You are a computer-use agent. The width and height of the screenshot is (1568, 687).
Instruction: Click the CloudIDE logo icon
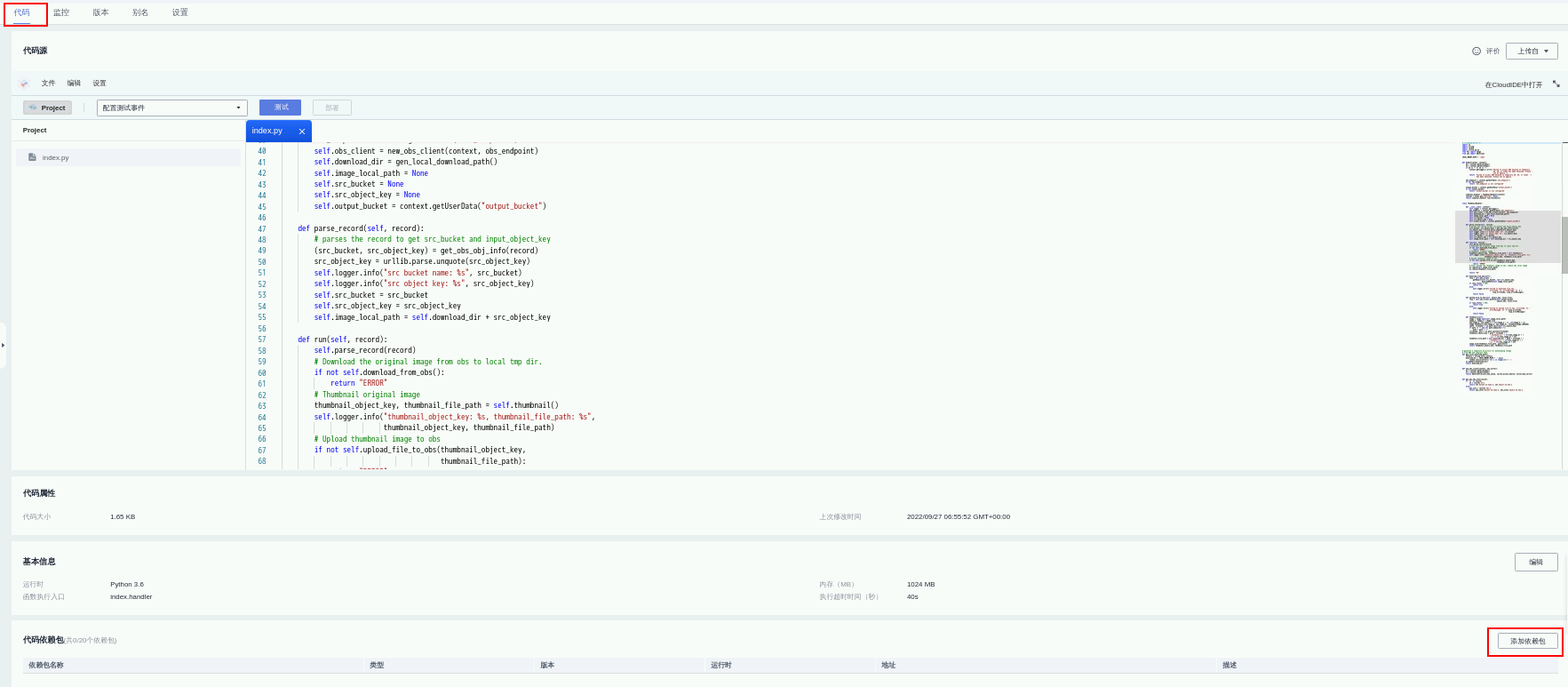pyautogui.click(x=24, y=84)
